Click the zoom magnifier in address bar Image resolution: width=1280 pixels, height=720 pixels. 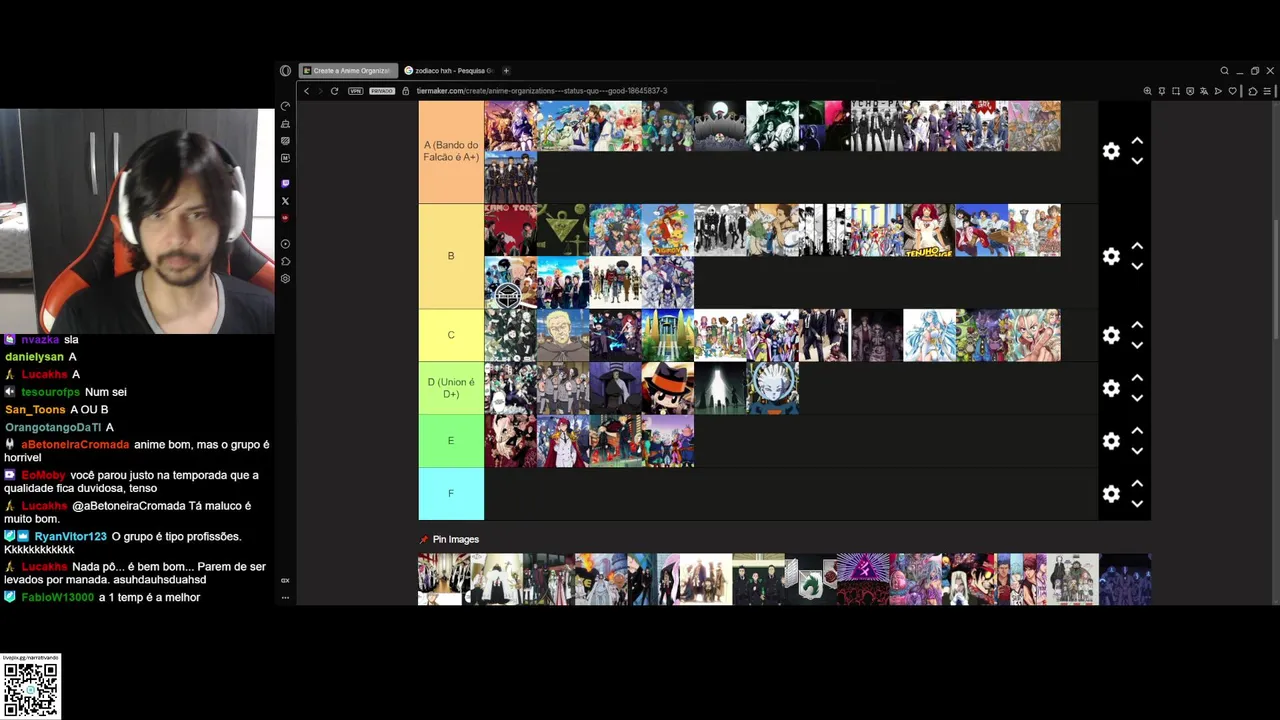pyautogui.click(x=1147, y=91)
